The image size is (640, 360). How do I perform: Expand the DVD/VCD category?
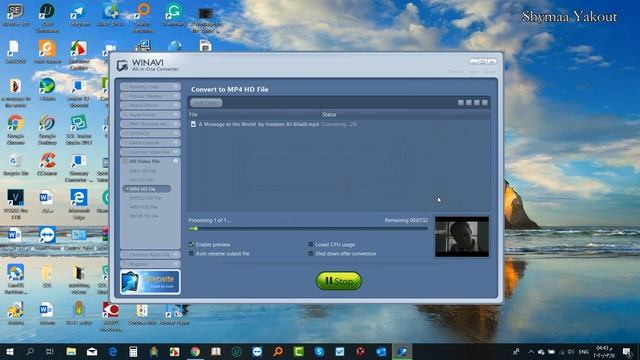(x=150, y=133)
